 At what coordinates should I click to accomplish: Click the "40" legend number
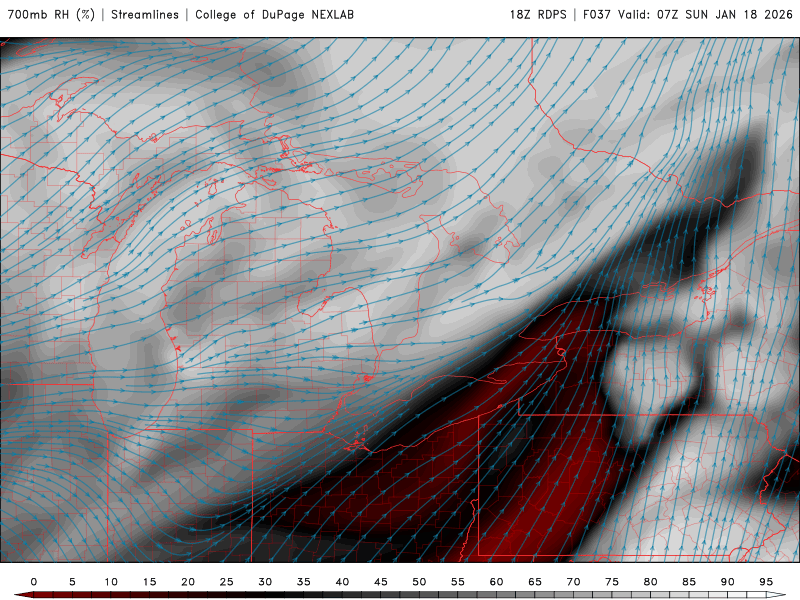tap(342, 582)
